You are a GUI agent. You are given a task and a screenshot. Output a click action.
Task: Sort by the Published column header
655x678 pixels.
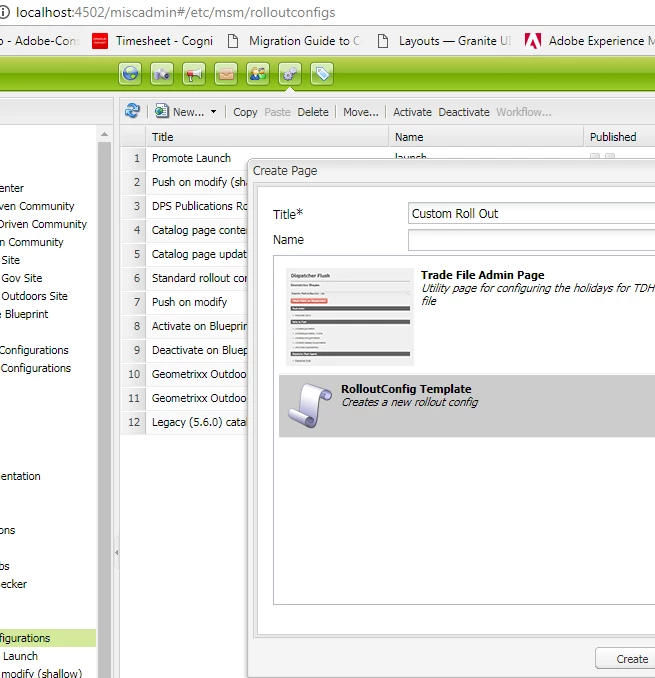(x=619, y=137)
